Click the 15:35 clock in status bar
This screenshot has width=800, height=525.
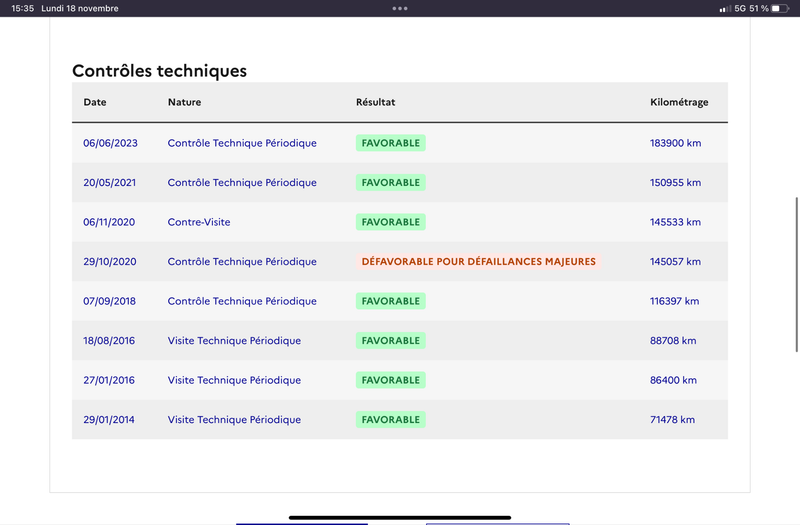coord(22,8)
